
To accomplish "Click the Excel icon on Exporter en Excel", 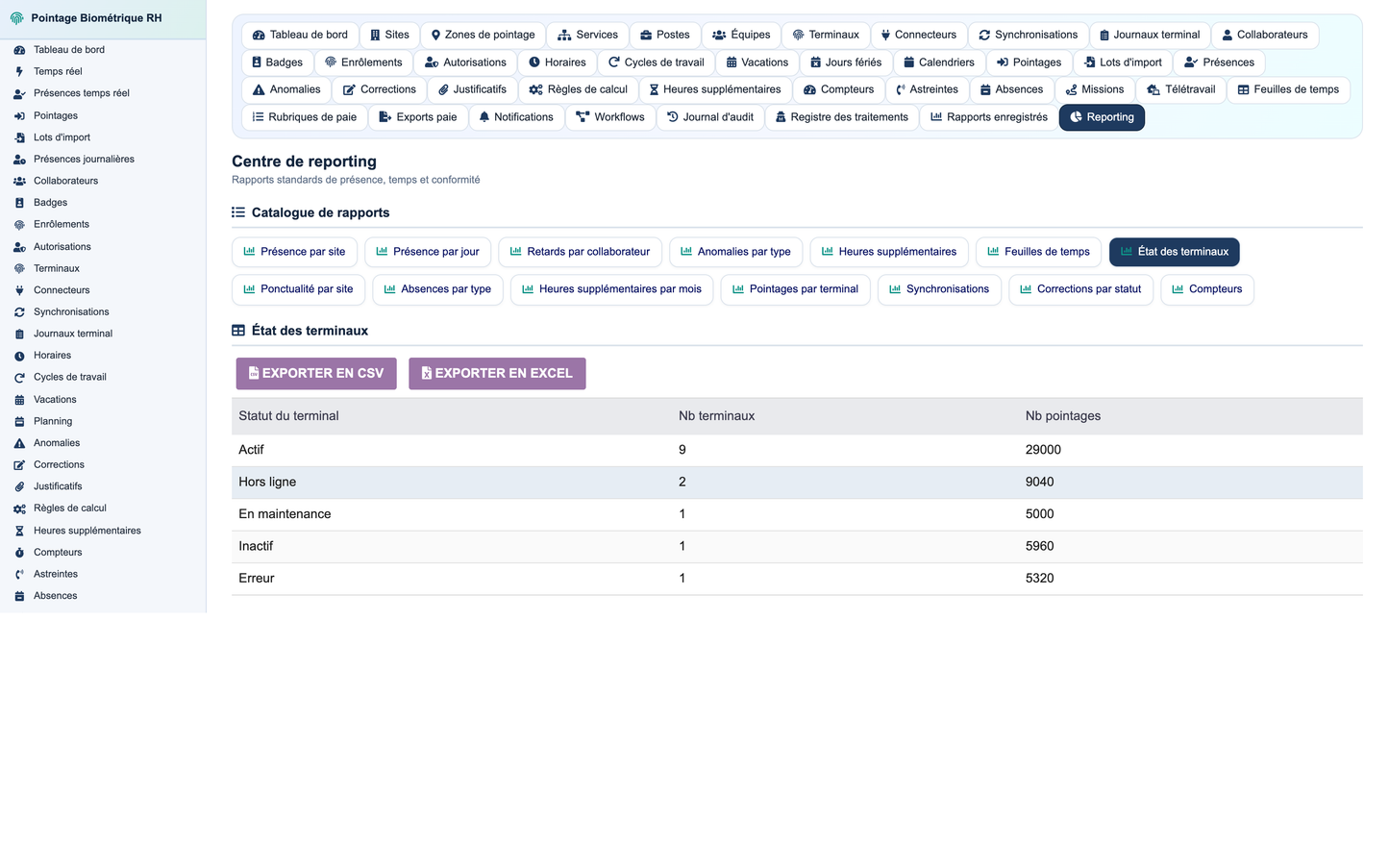I will coord(427,373).
